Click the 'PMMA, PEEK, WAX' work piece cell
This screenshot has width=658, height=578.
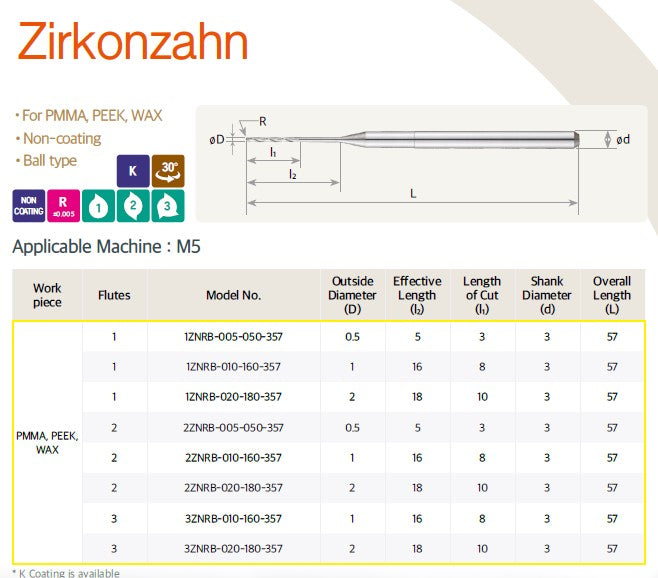tap(47, 442)
